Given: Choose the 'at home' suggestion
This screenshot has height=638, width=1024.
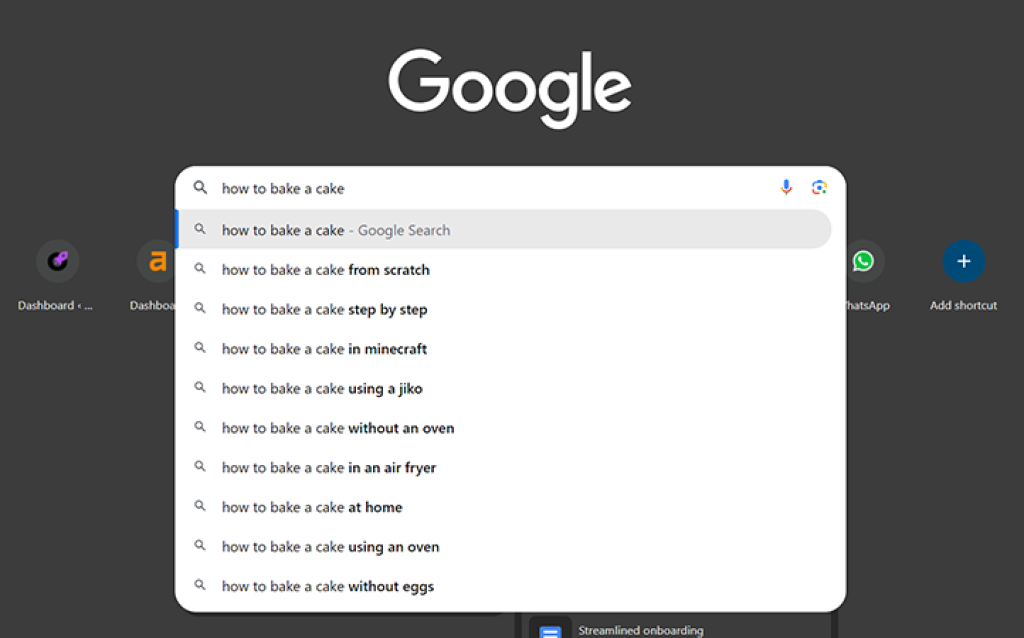Looking at the screenshot, I should tap(312, 507).
